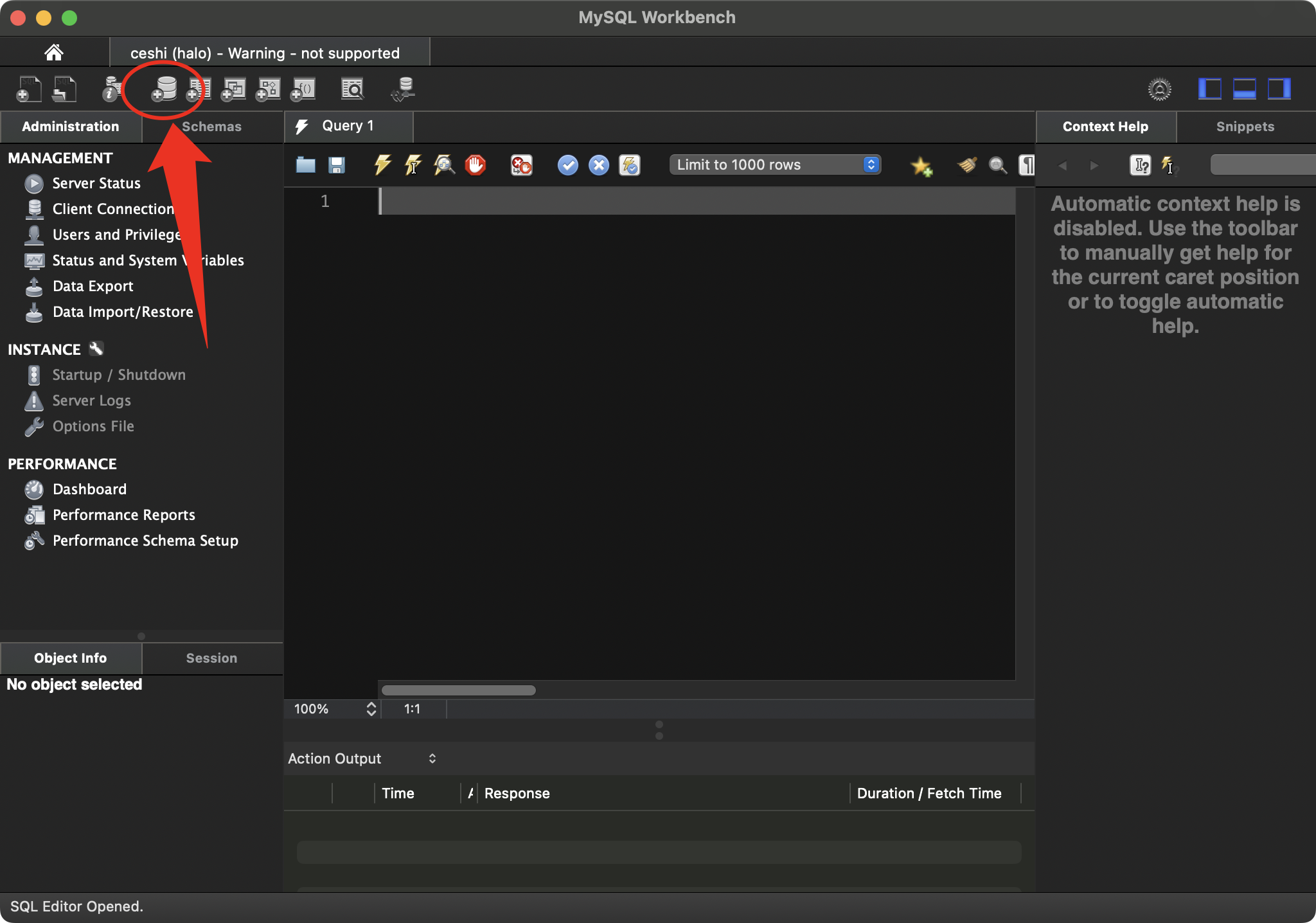This screenshot has width=1316, height=923.
Task: Click the save script floppy disk icon
Action: point(337,165)
